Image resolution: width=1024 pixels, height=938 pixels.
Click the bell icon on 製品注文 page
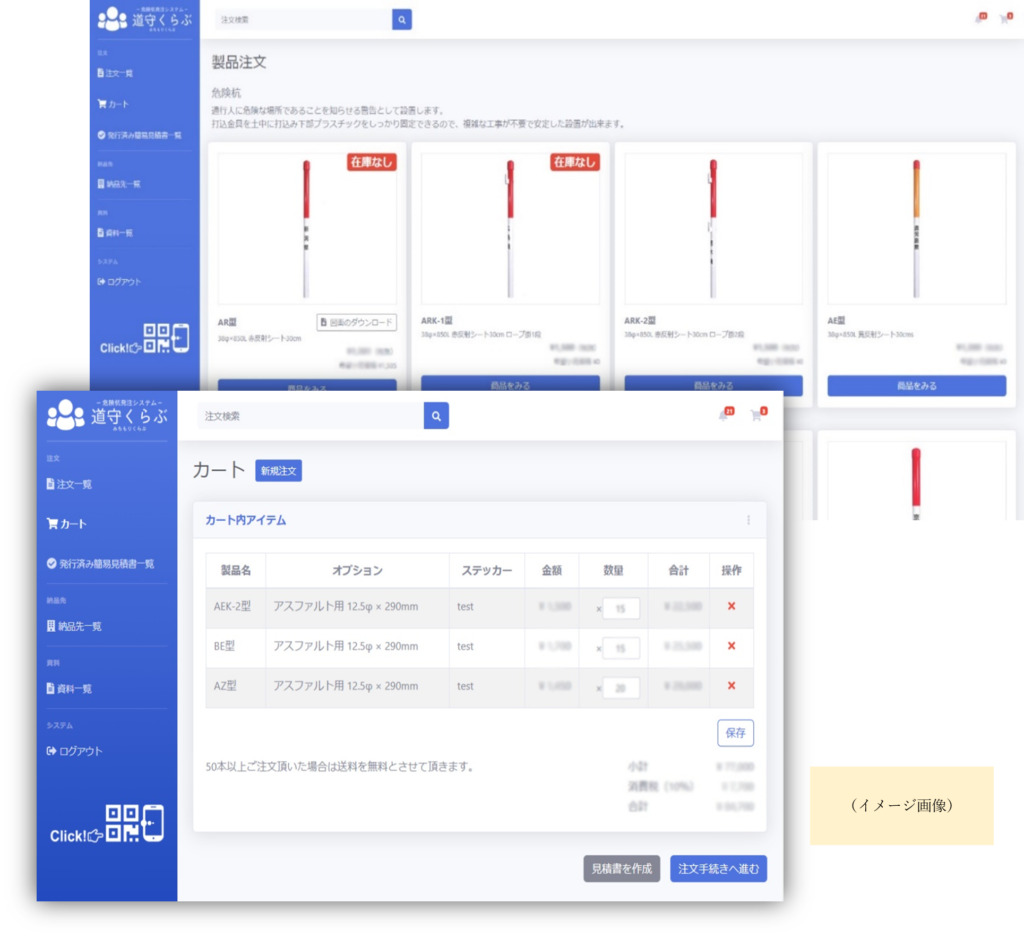tap(979, 19)
